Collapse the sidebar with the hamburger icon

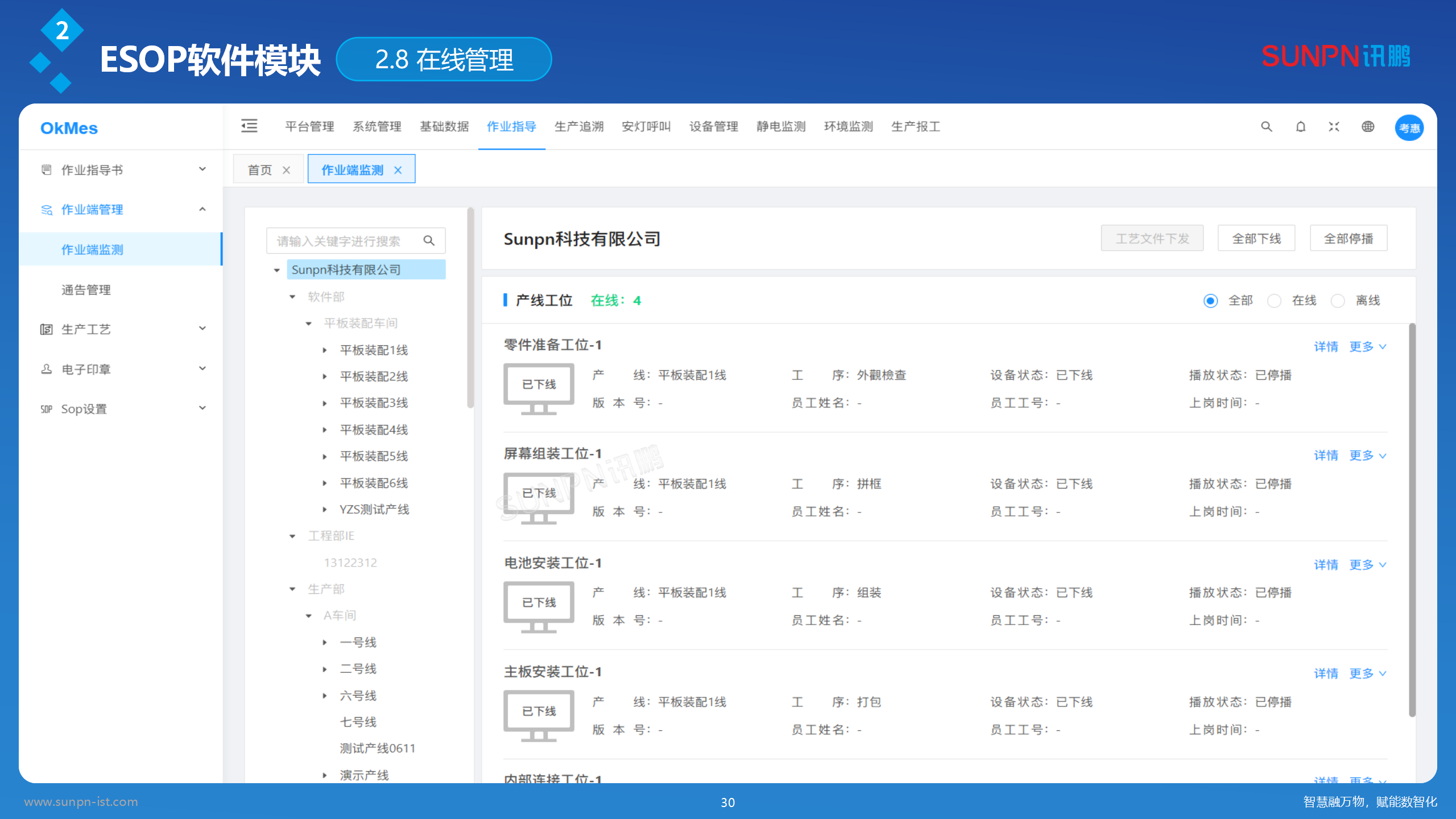[x=249, y=126]
